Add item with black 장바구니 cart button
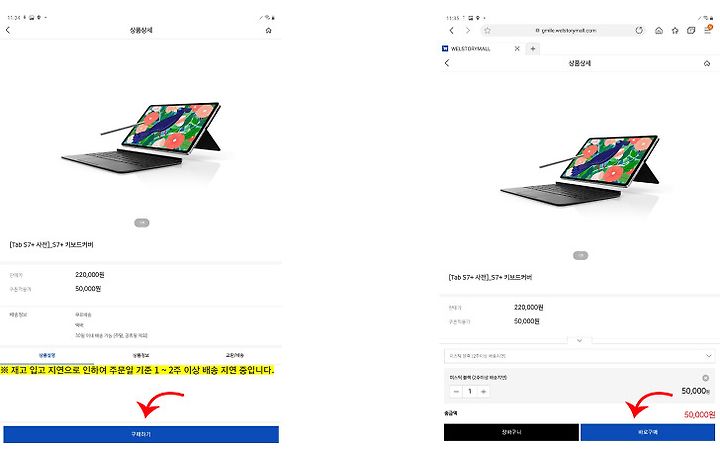 click(x=511, y=432)
